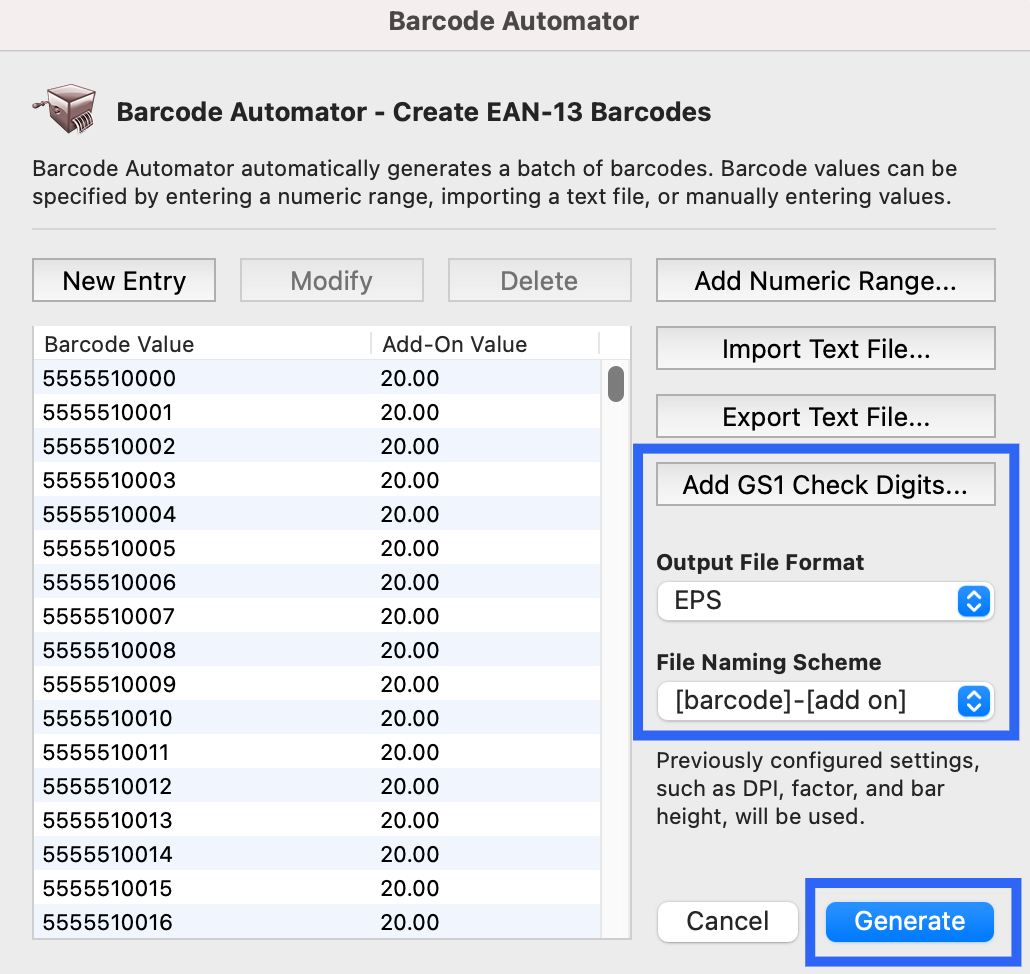Viewport: 1030px width, 974px height.
Task: Click the Modify button
Action: 332,280
